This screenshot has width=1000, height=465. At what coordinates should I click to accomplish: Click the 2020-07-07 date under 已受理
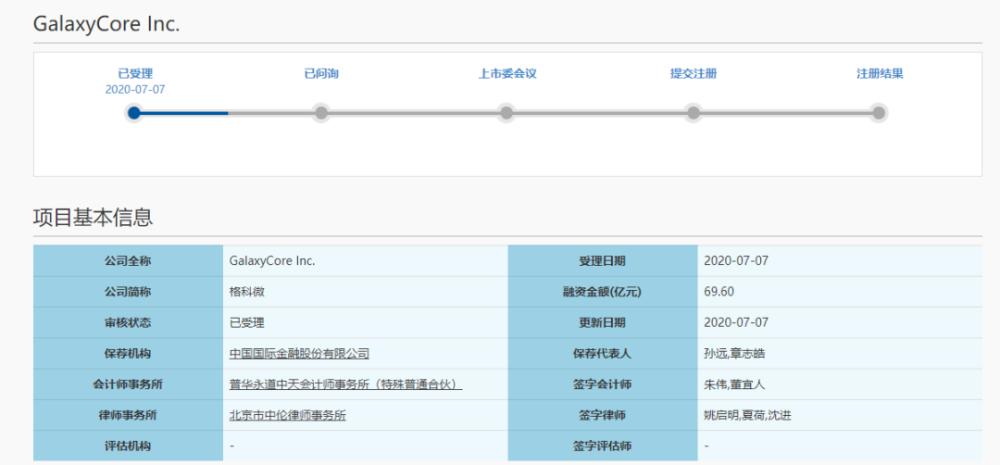(135, 90)
